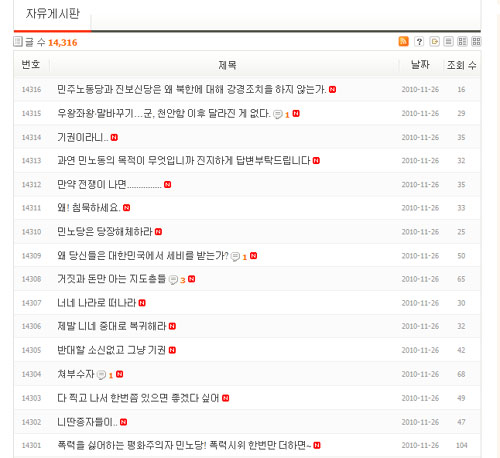500x458 pixels.
Task: Click the document icon beside 글 수
Action: point(18,42)
